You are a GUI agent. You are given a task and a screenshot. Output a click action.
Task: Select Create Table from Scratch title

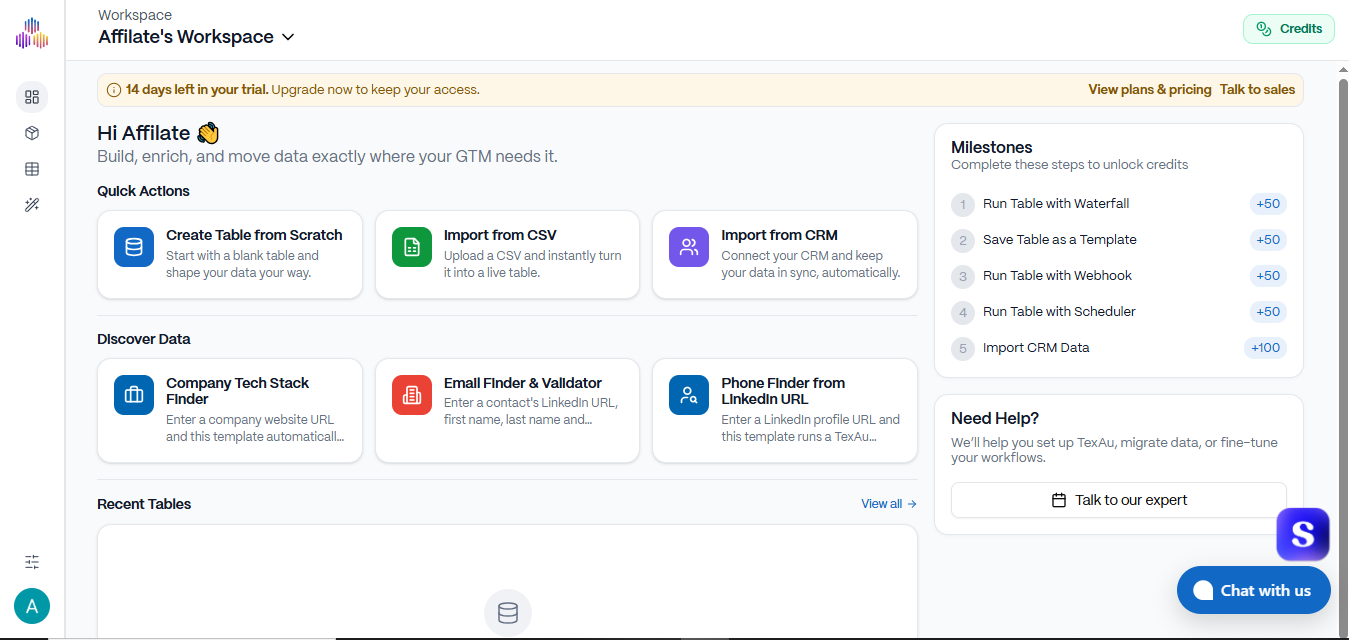tap(254, 235)
